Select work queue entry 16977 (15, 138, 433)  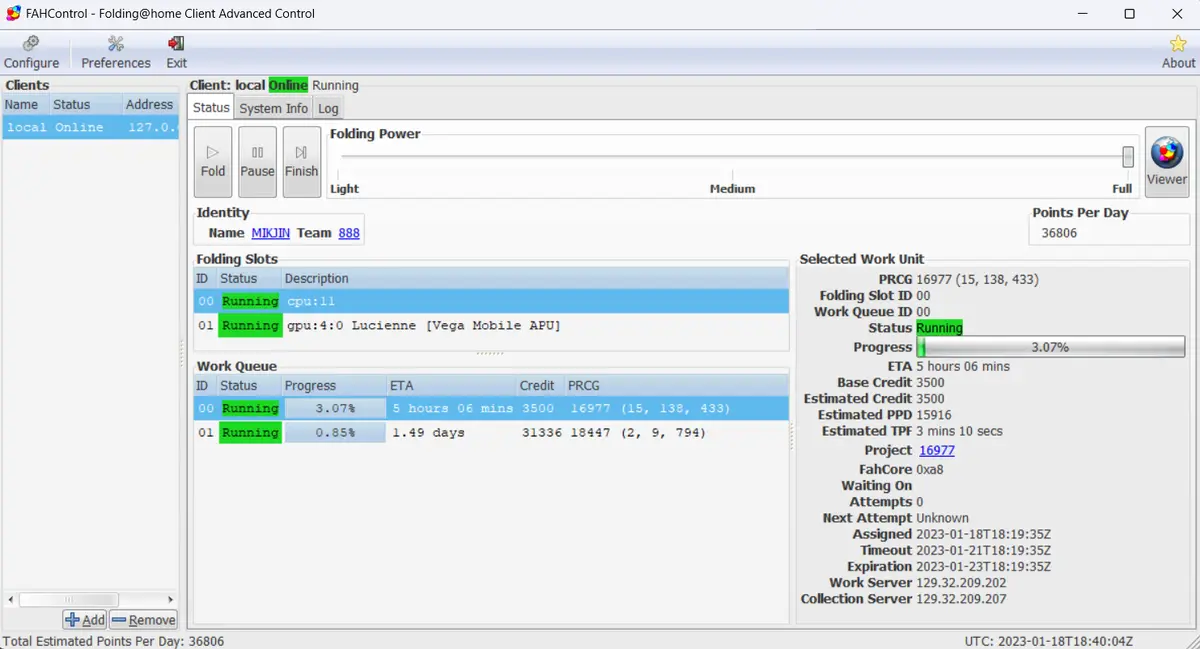[x=491, y=408]
